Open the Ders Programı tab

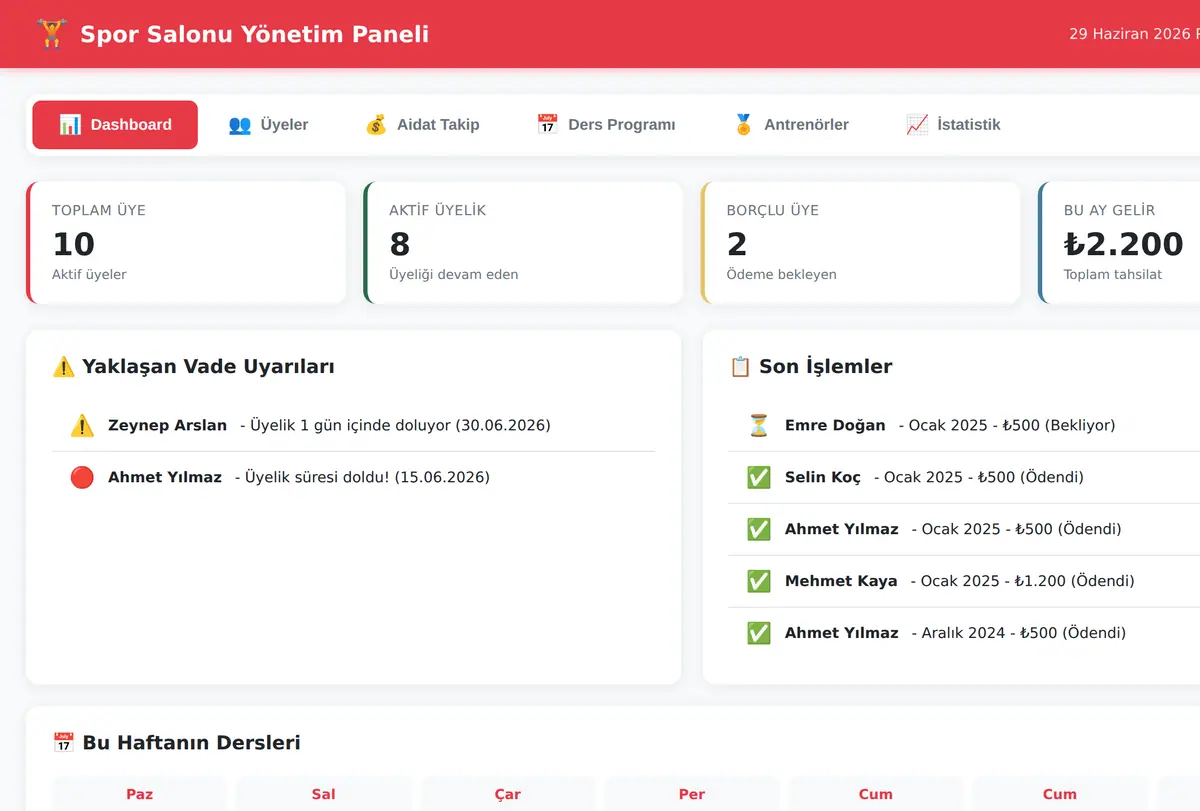pos(606,125)
